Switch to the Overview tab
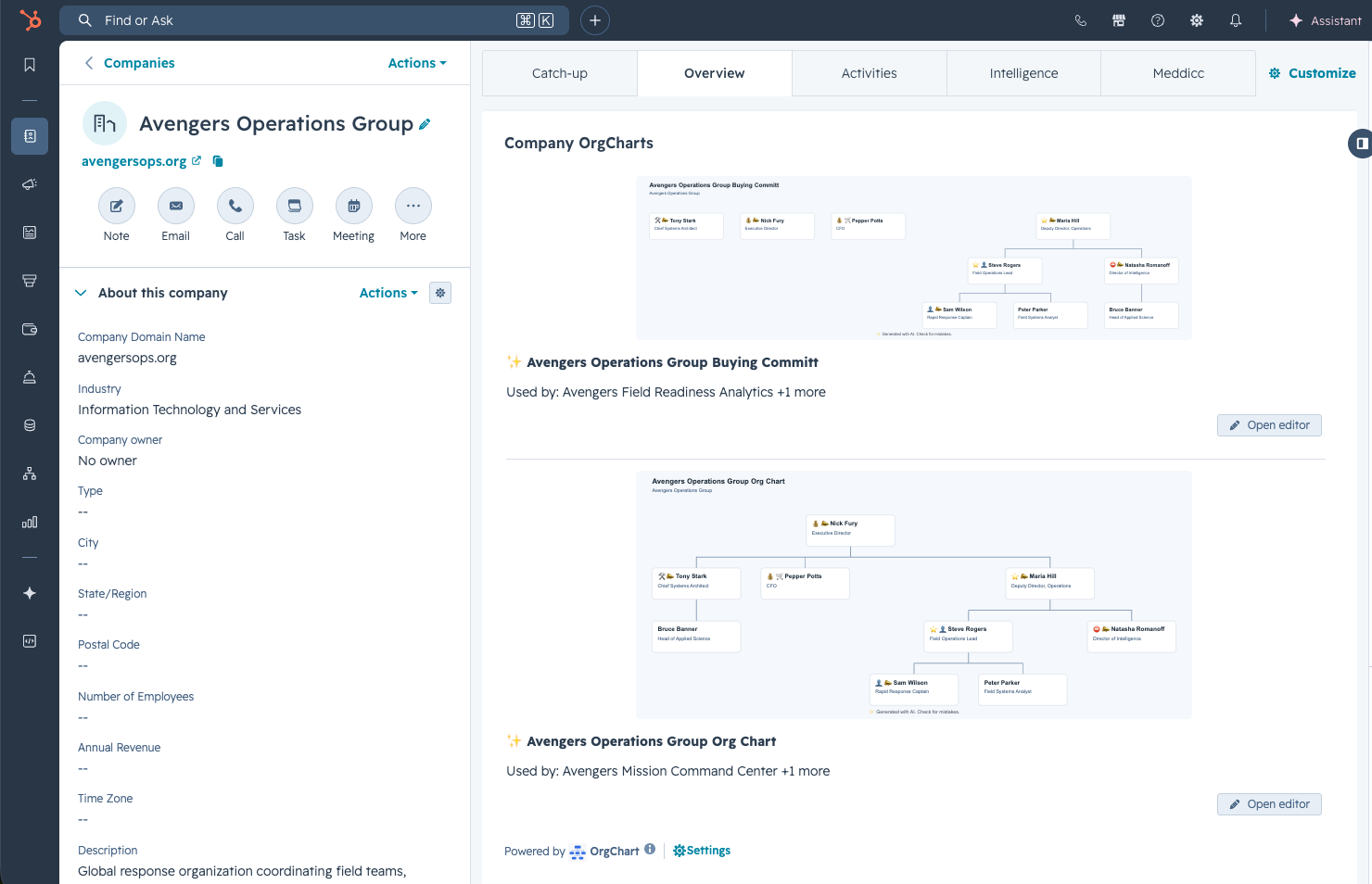Screen dimensions: 1372x884 coord(715,73)
